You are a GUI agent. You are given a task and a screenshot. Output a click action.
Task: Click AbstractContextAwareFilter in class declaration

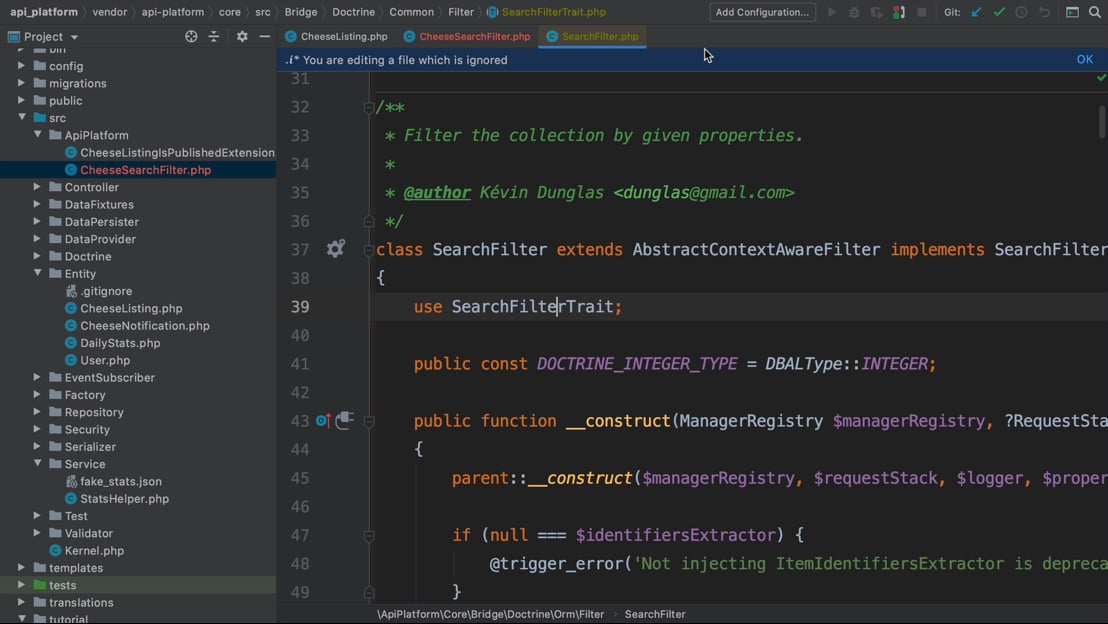point(756,249)
